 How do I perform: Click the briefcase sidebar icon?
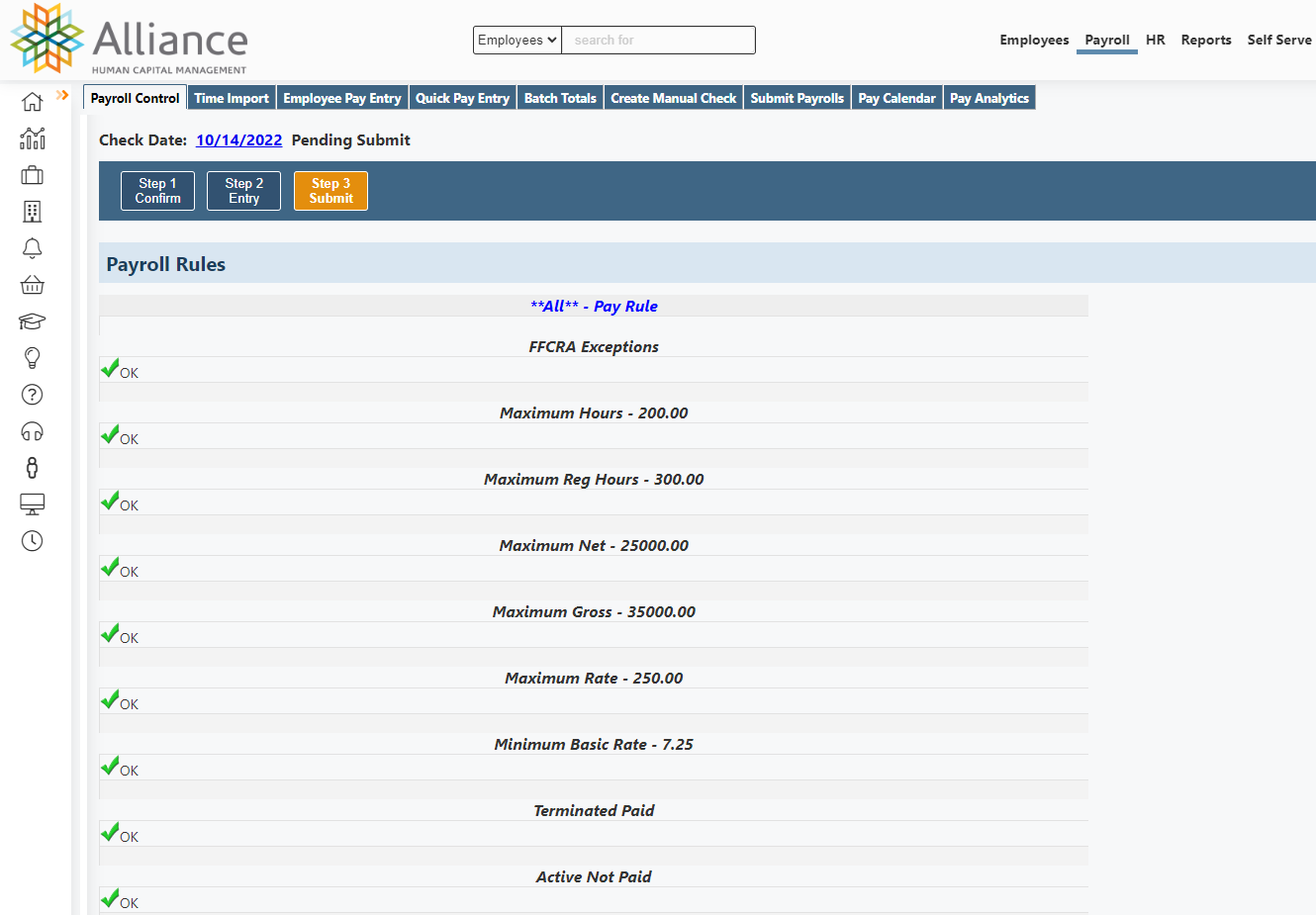tap(33, 175)
